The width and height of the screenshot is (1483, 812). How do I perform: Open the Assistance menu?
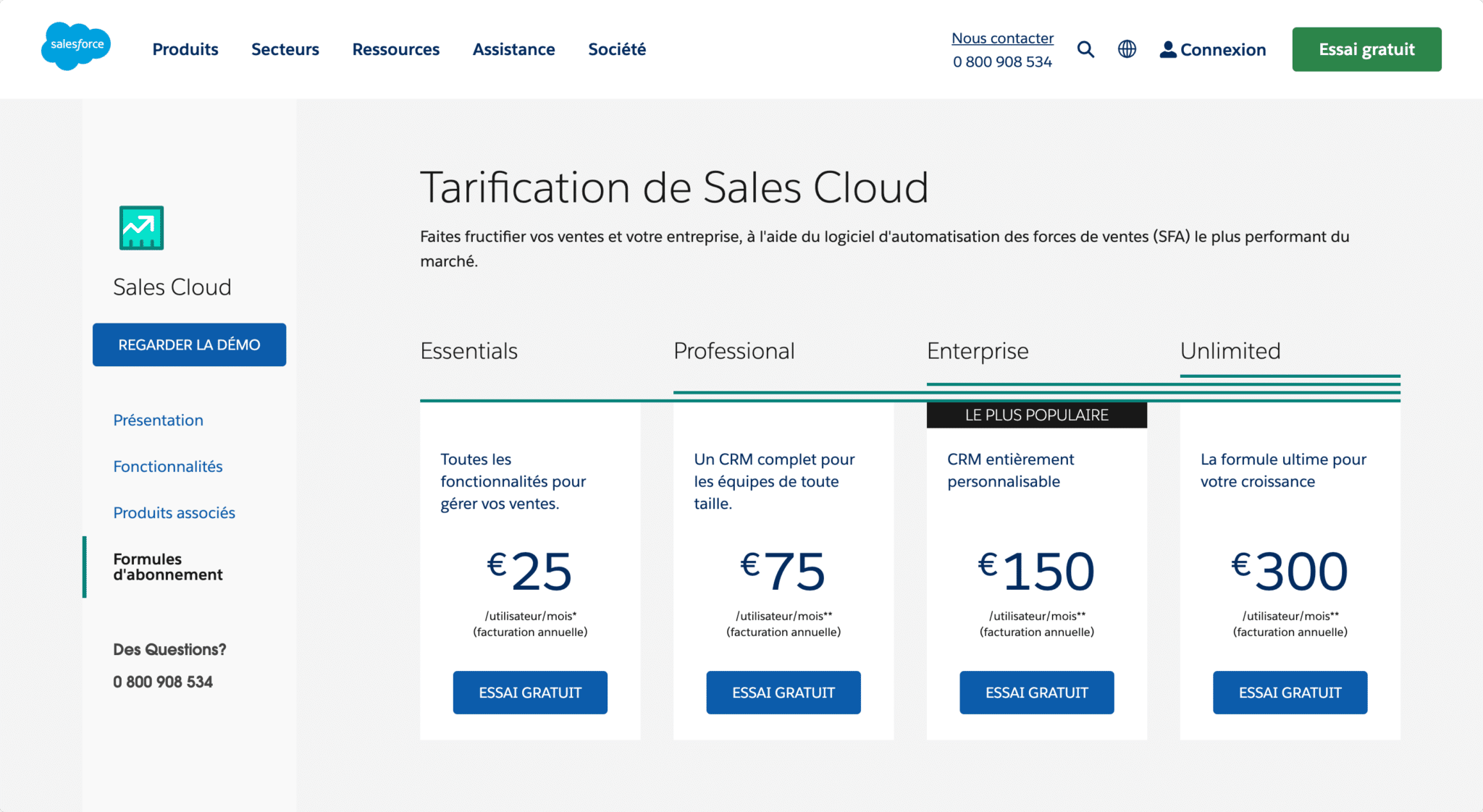[x=513, y=49]
